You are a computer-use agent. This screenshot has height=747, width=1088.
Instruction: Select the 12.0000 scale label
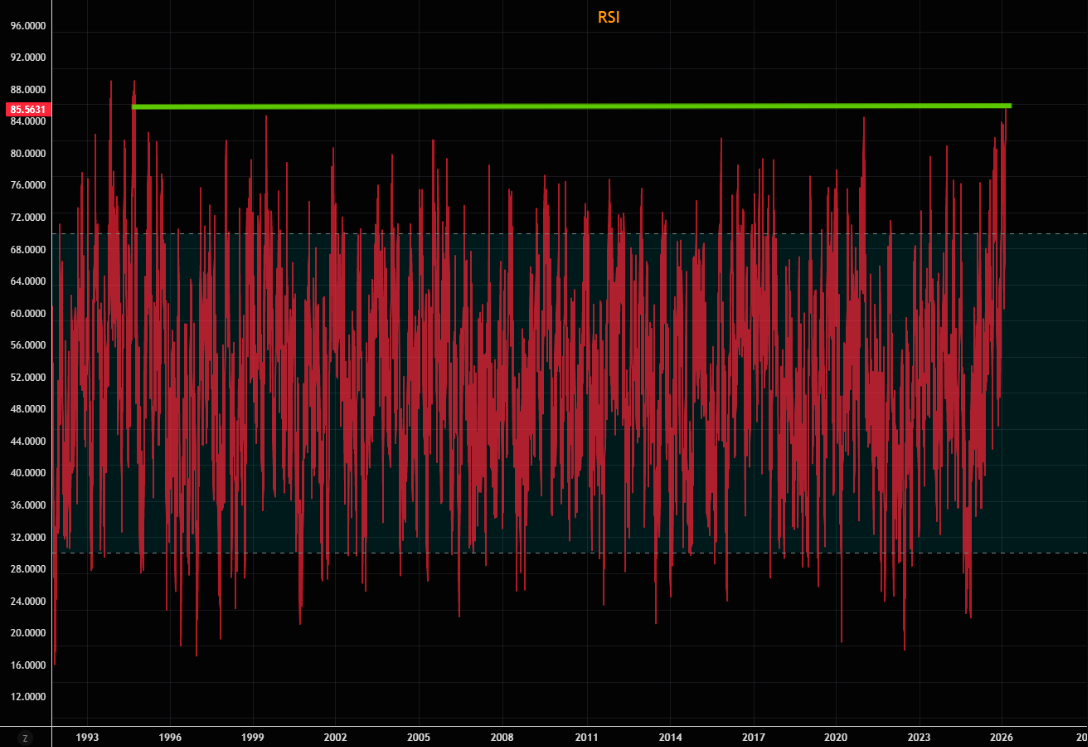pos(27,697)
